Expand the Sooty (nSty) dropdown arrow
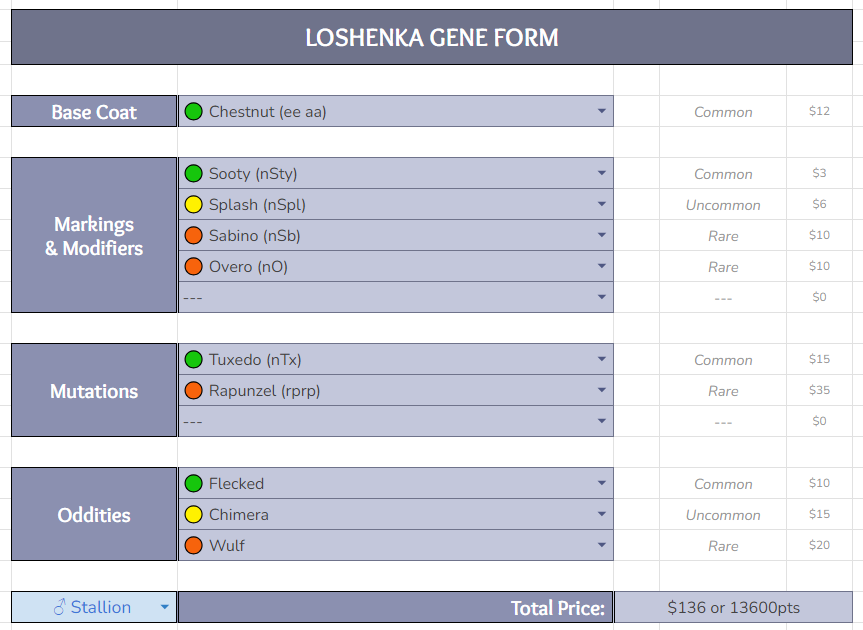863x630 pixels. tap(602, 173)
